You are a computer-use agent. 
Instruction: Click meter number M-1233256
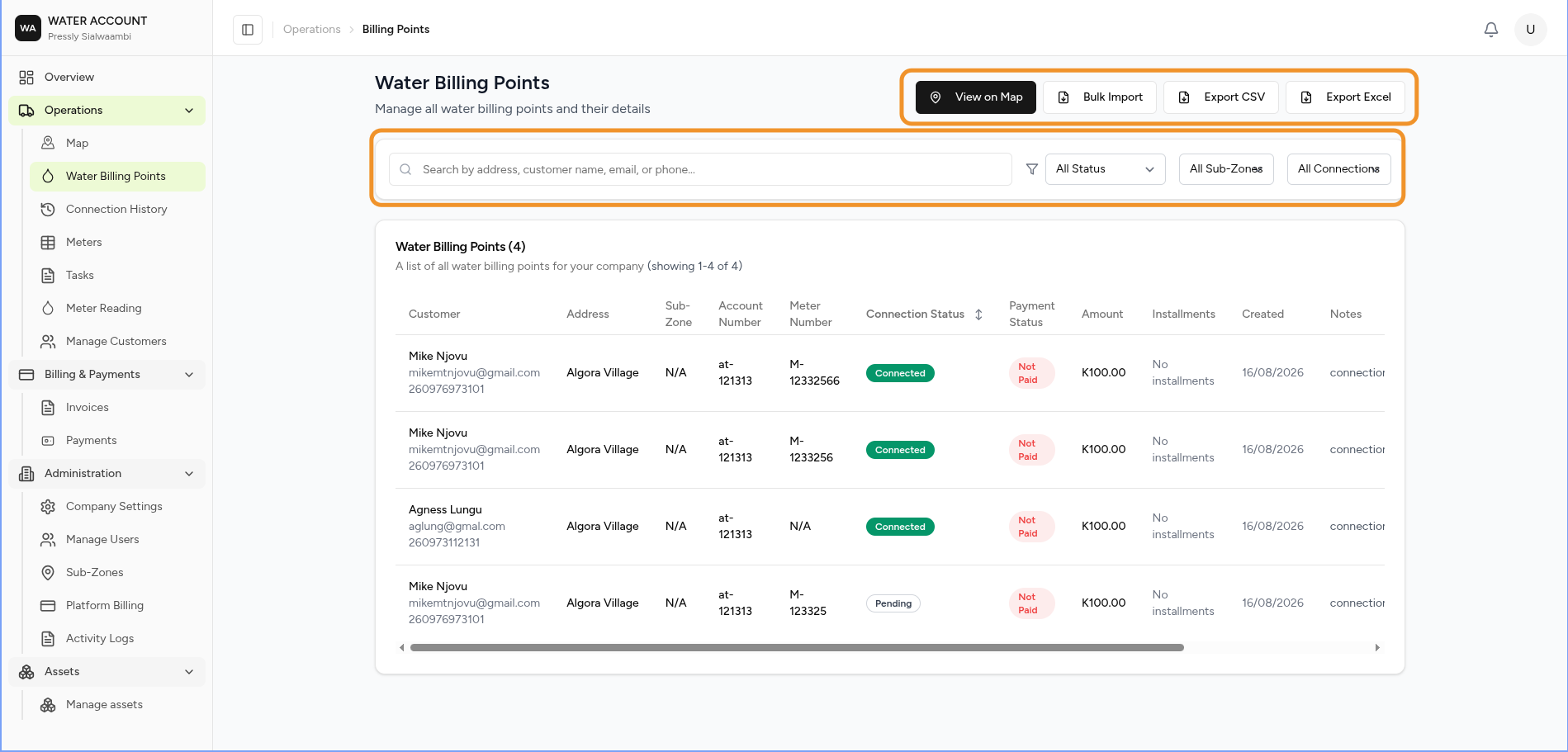pos(811,450)
